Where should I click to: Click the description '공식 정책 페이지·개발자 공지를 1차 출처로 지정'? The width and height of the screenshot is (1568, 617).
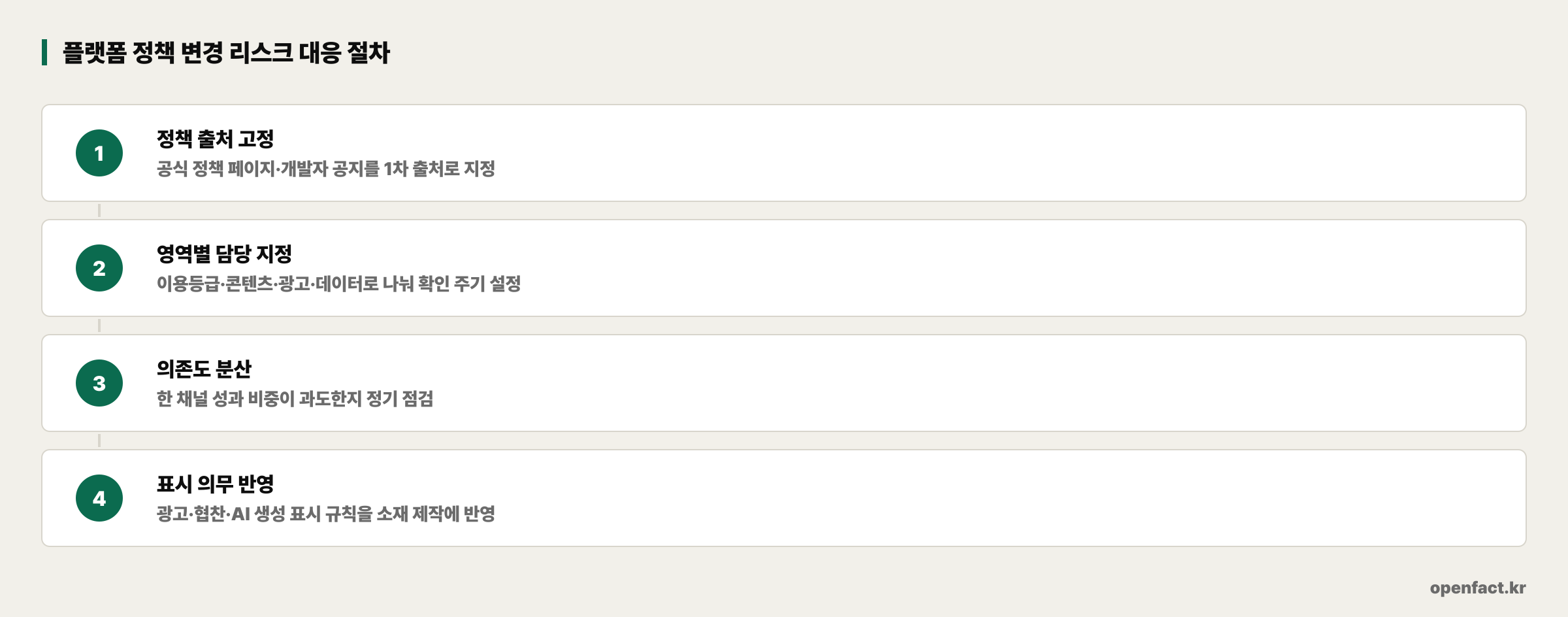[x=325, y=169]
